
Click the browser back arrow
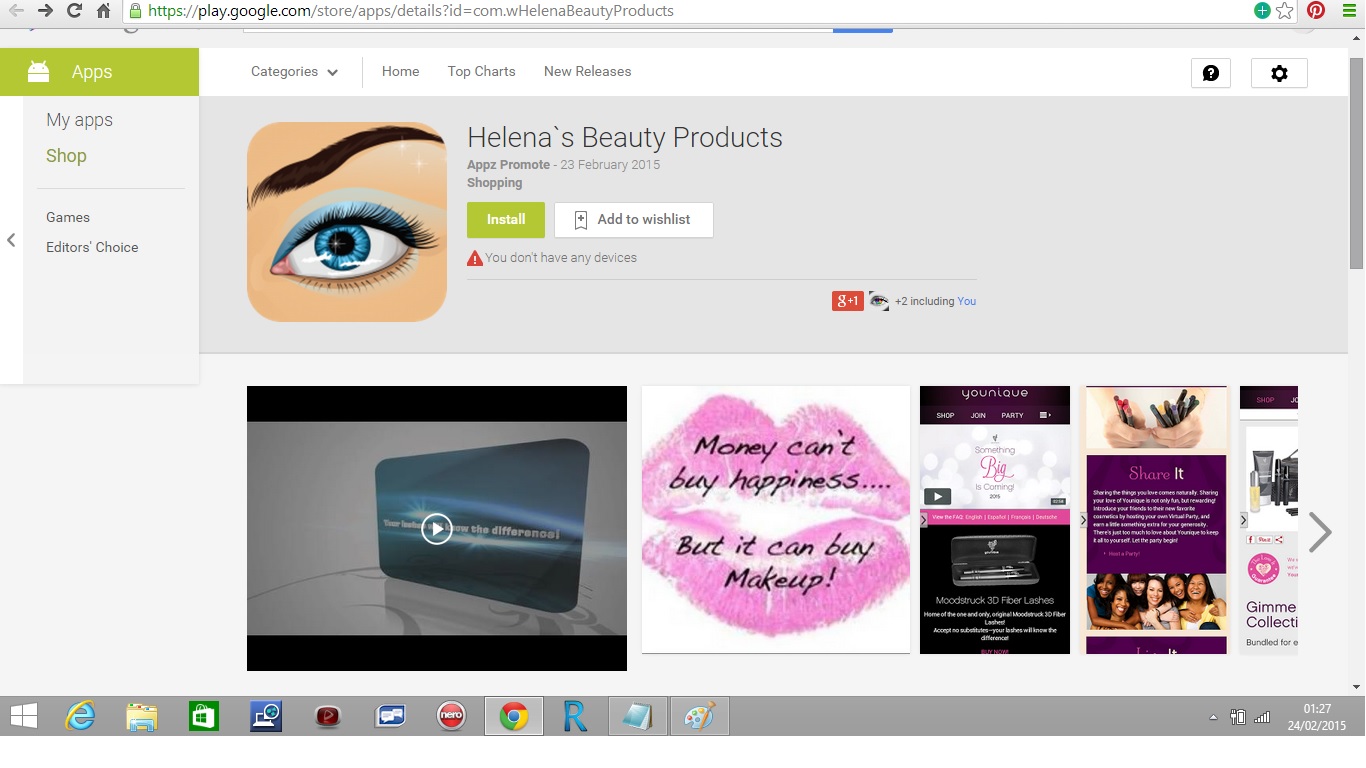point(15,11)
